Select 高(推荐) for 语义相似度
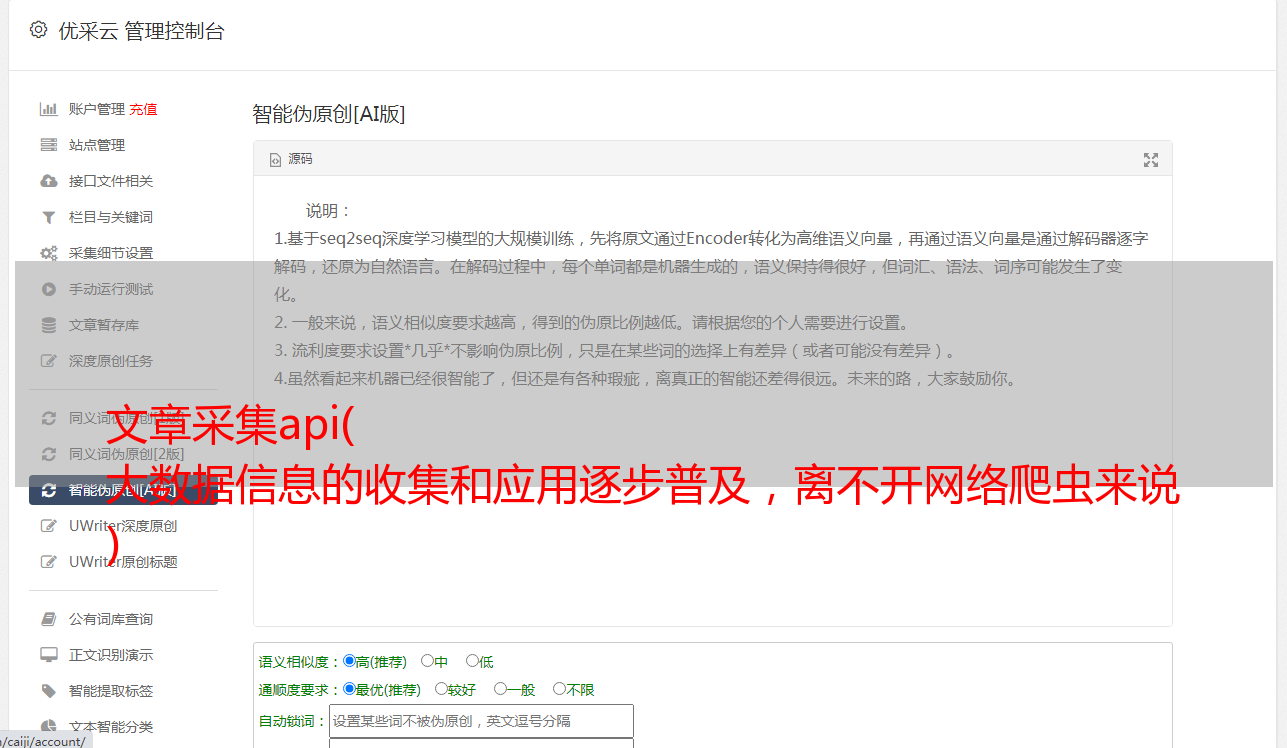 coord(349,661)
